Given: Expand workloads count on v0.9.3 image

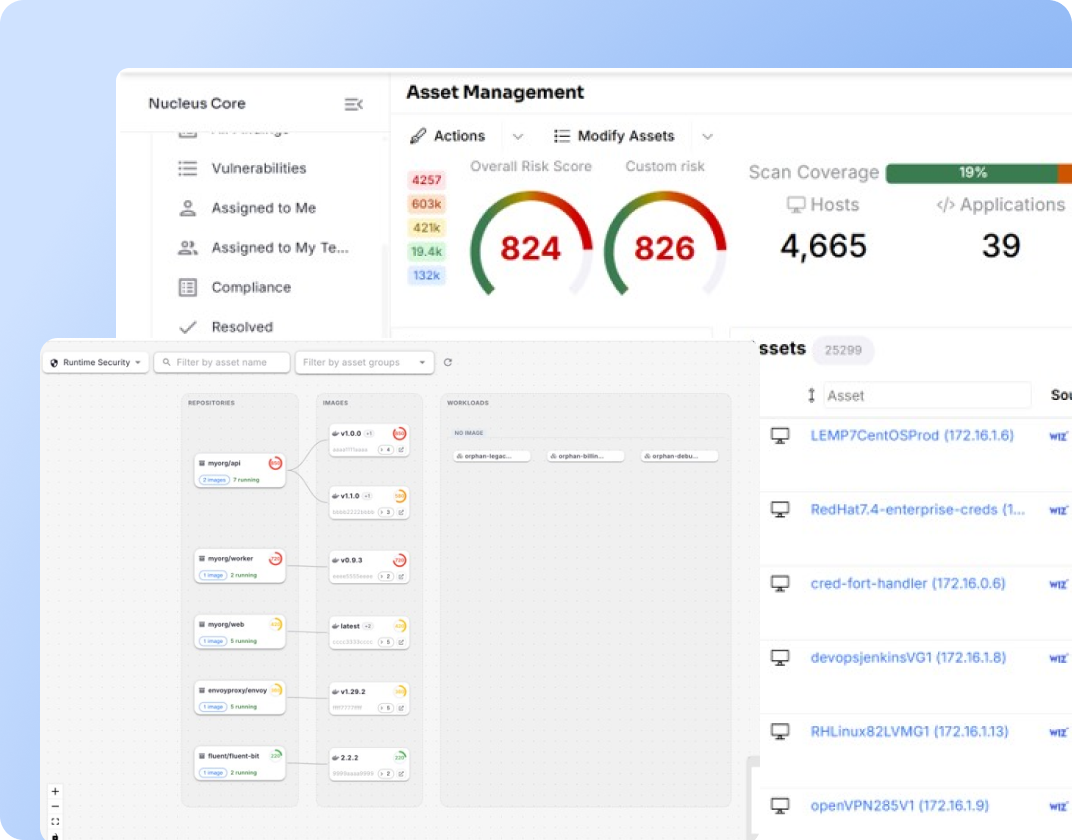Looking at the screenshot, I should coord(386,576).
